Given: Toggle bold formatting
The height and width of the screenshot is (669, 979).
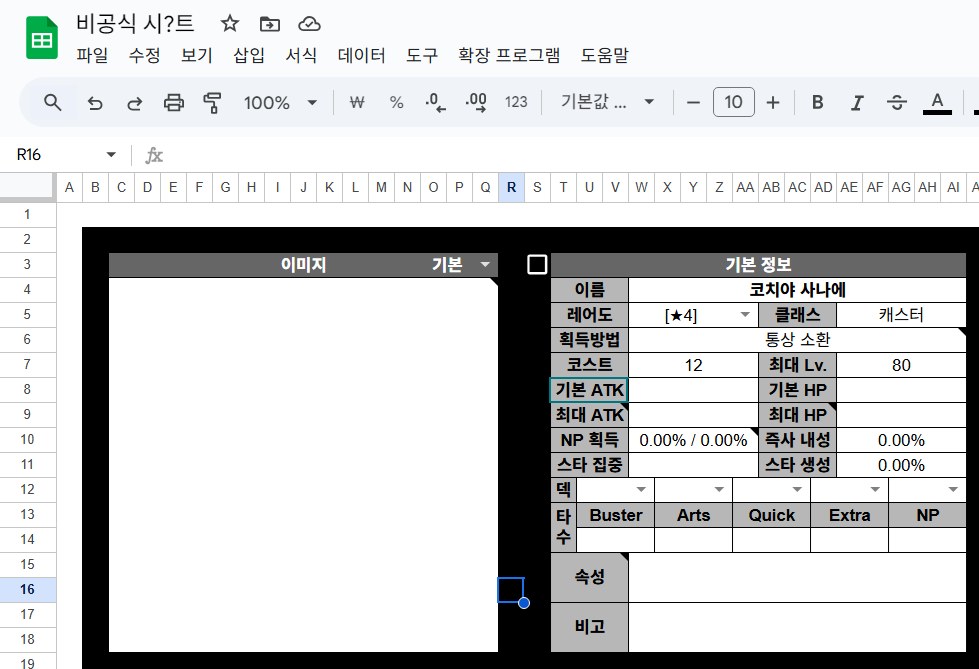Looking at the screenshot, I should [817, 102].
